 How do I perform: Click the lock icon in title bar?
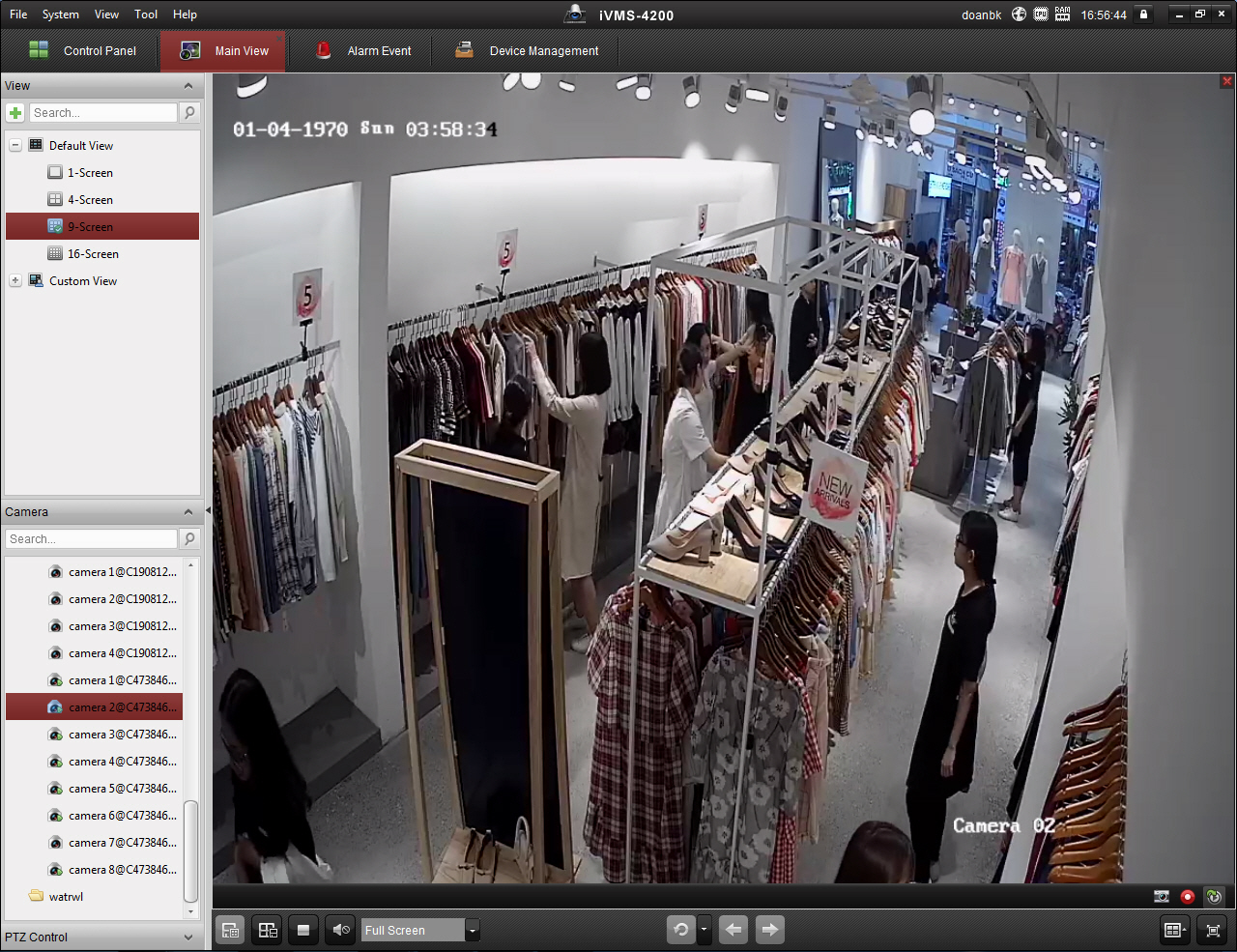1143,14
